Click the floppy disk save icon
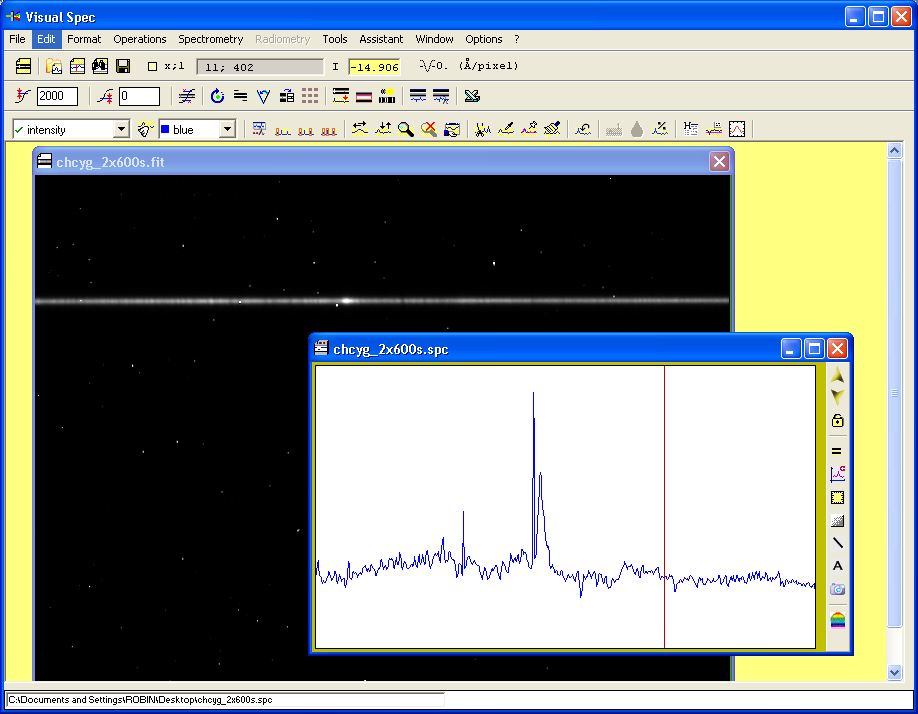918x714 pixels. (x=123, y=66)
